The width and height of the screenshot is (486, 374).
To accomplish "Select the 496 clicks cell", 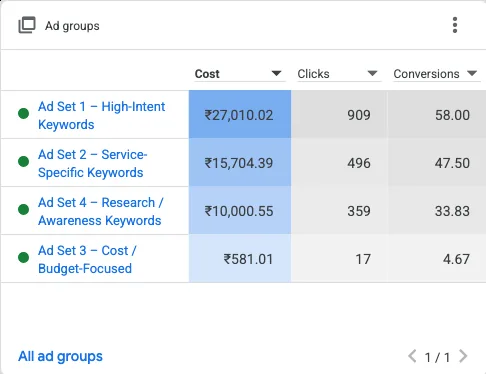I will (339, 163).
